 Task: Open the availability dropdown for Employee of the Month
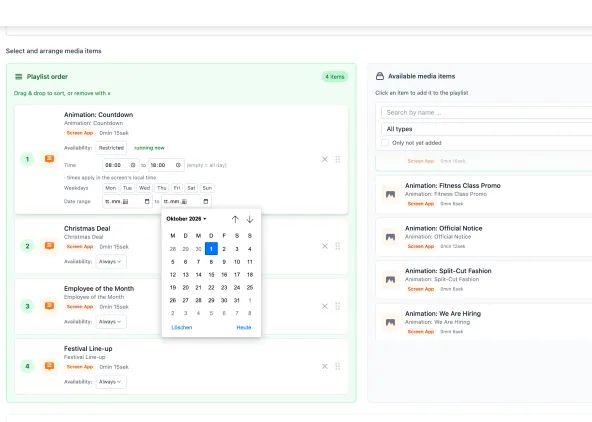[x=111, y=322]
